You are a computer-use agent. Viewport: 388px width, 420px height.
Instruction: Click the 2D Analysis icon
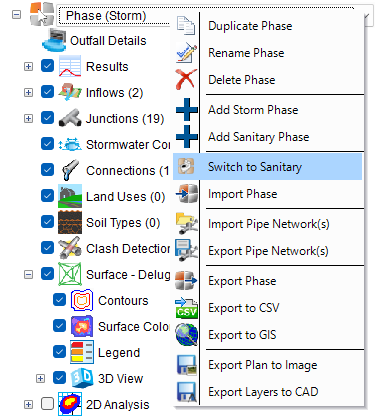click(70, 404)
